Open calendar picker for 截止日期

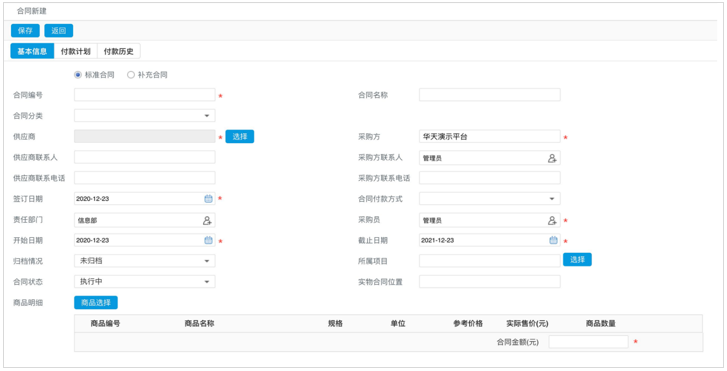tap(553, 240)
